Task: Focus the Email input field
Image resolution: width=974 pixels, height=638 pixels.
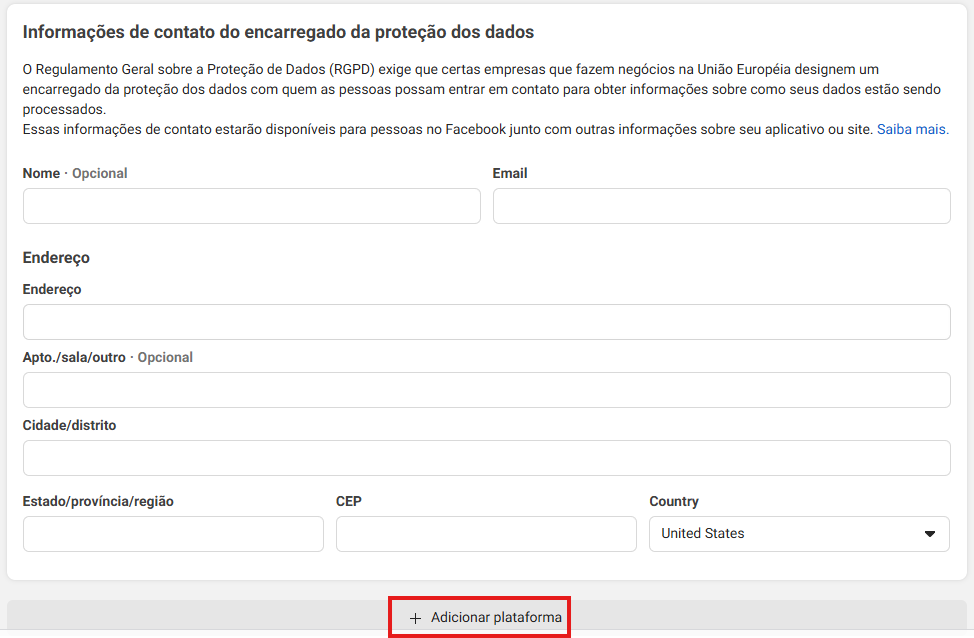Action: pyautogui.click(x=722, y=206)
